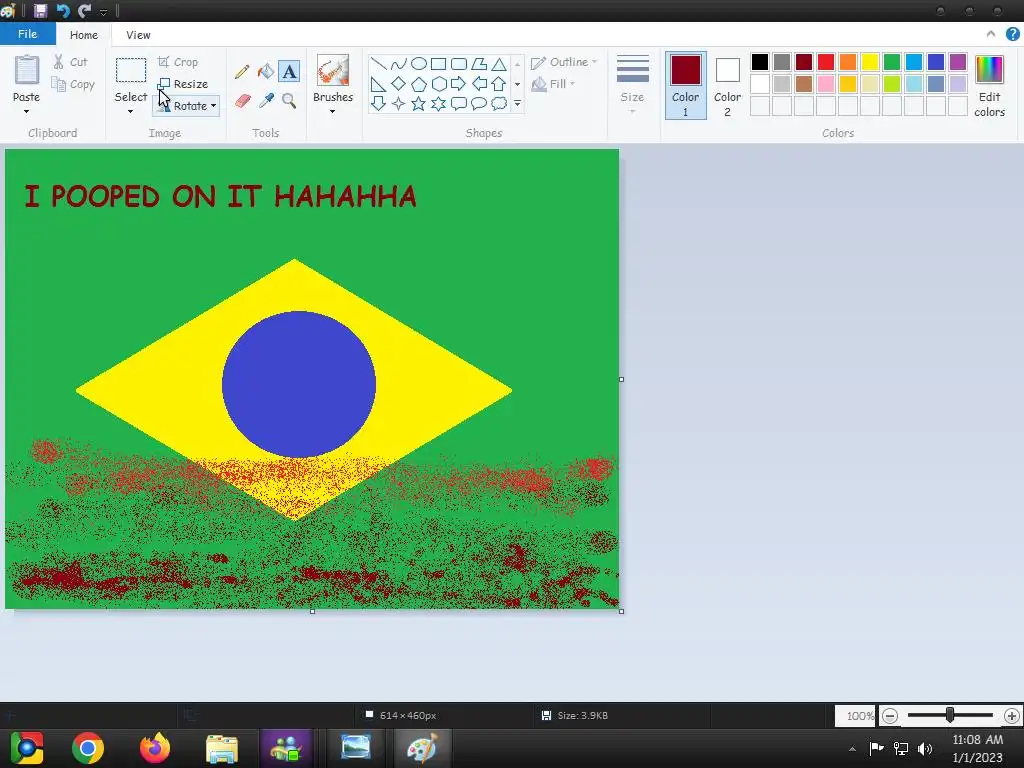Choose the Diamond shape
1024x768 pixels.
[398, 84]
